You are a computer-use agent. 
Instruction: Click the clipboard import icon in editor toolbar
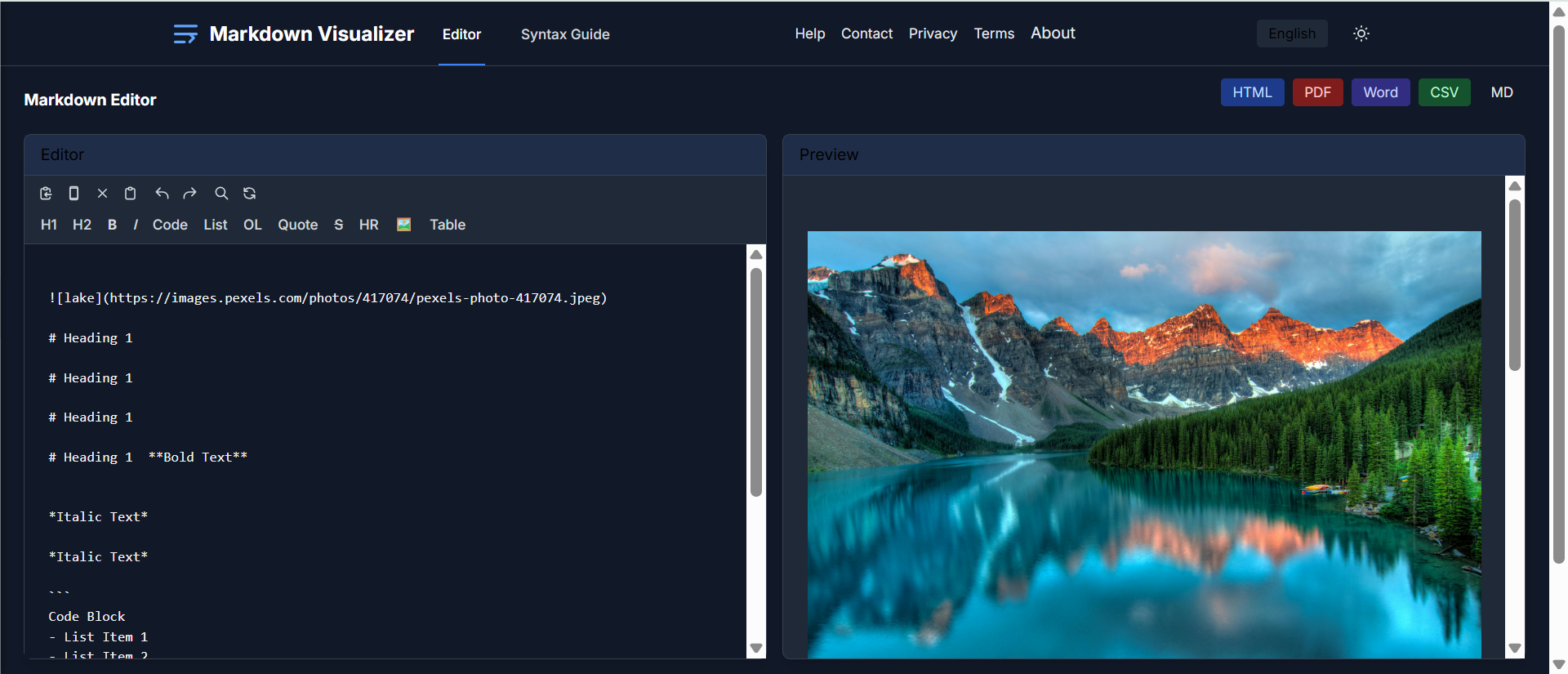coord(46,194)
